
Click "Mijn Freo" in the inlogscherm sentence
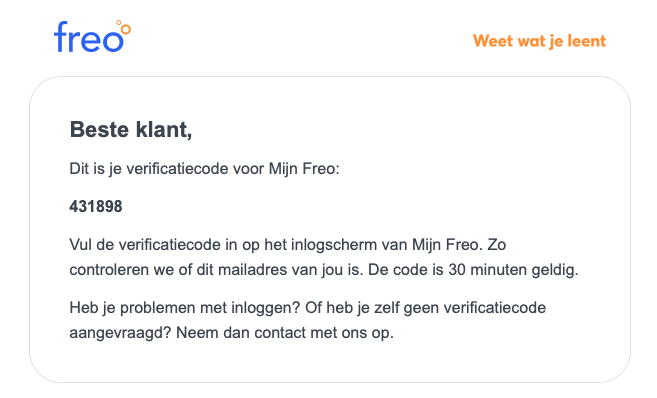[x=445, y=245]
